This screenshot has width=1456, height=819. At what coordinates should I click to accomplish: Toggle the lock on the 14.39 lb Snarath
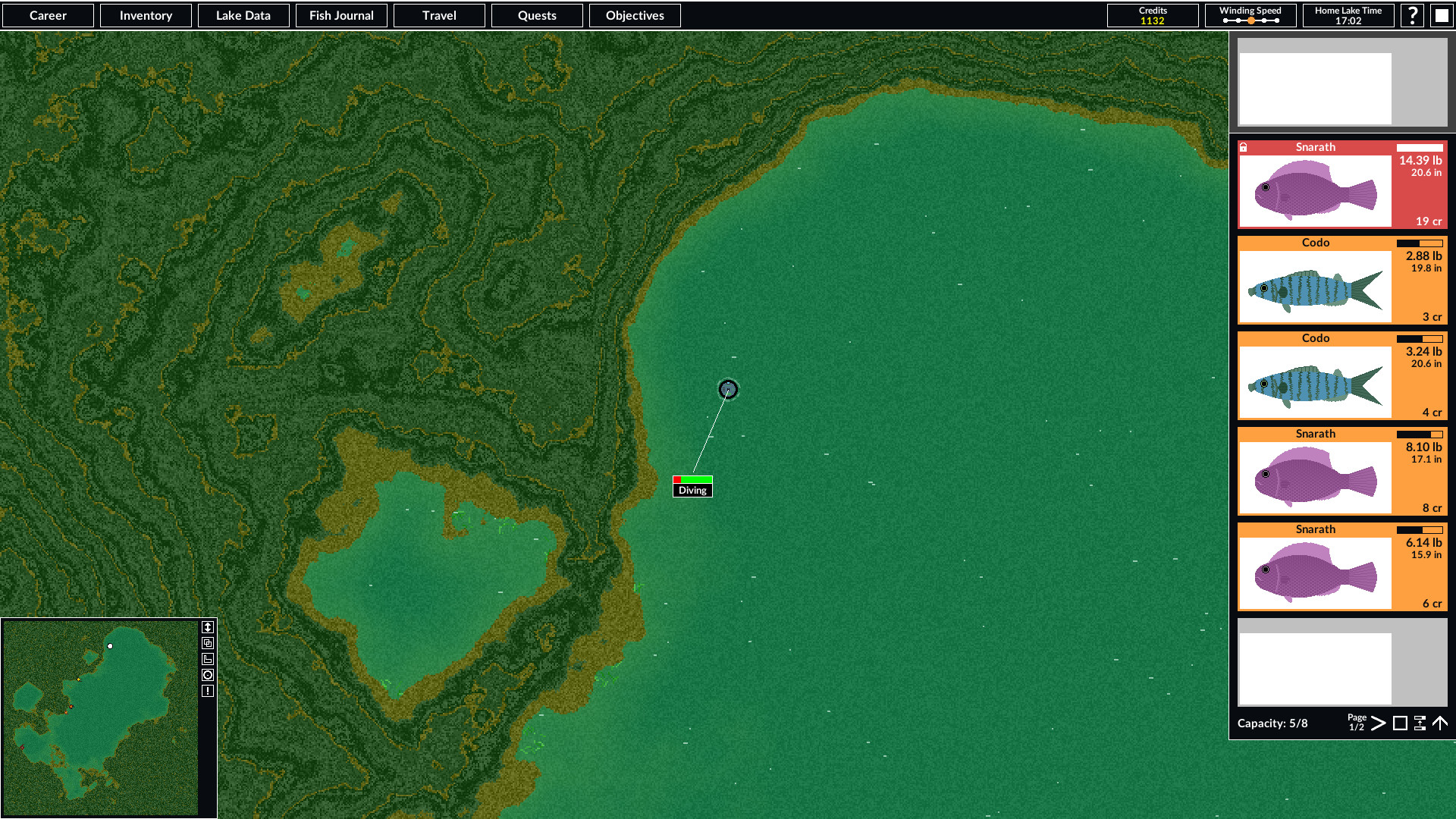click(1244, 147)
